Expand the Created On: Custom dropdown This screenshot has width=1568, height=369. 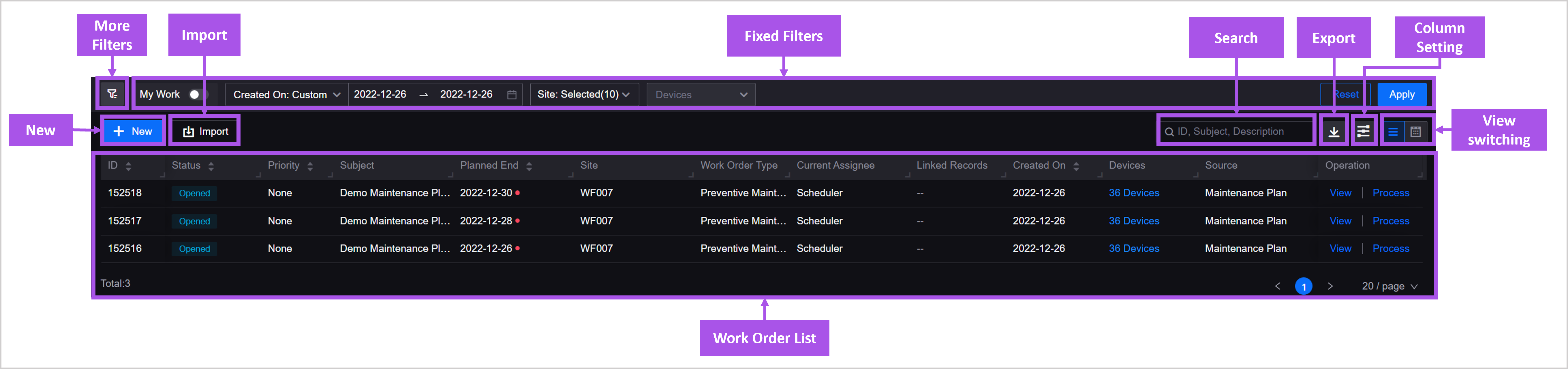286,94
